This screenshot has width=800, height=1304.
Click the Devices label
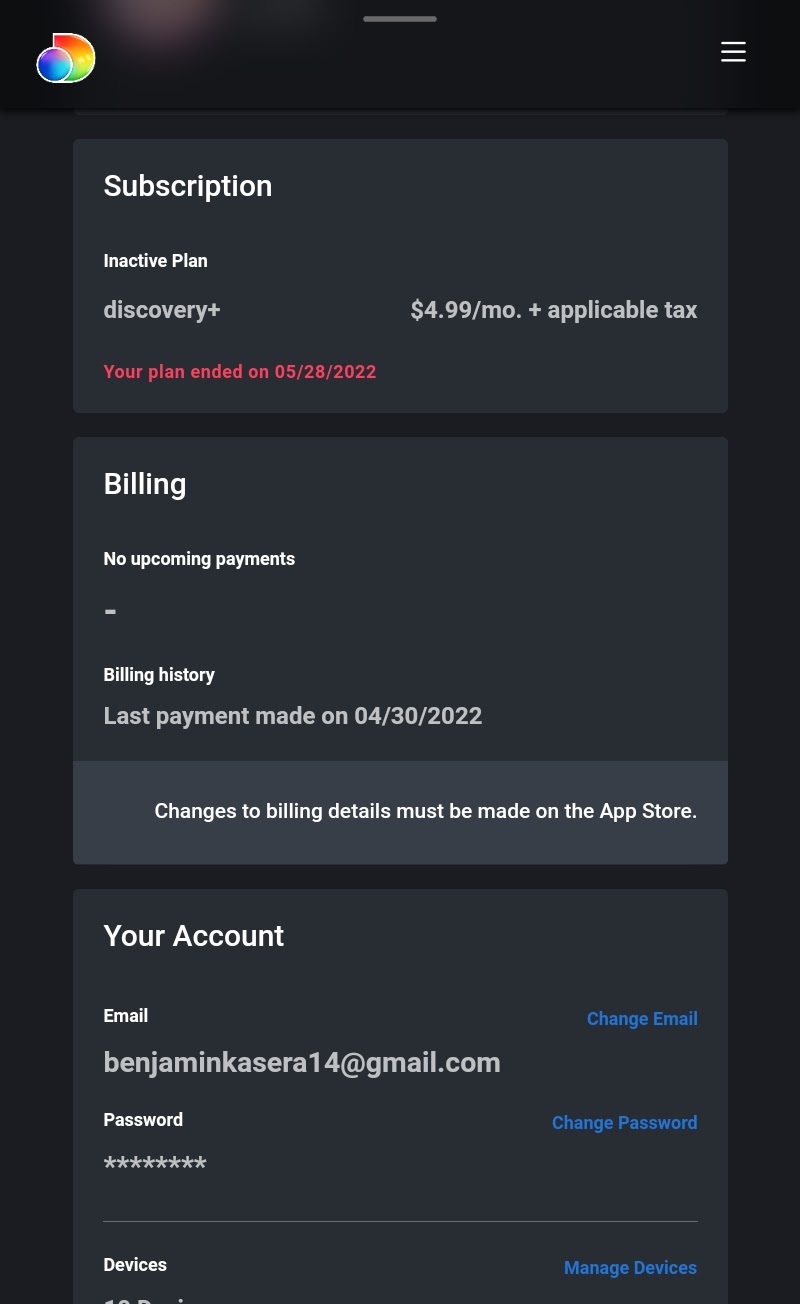(x=135, y=1265)
